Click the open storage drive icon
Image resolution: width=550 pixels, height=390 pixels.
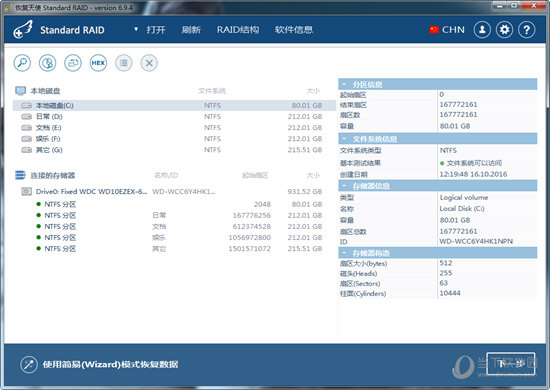tap(73, 63)
